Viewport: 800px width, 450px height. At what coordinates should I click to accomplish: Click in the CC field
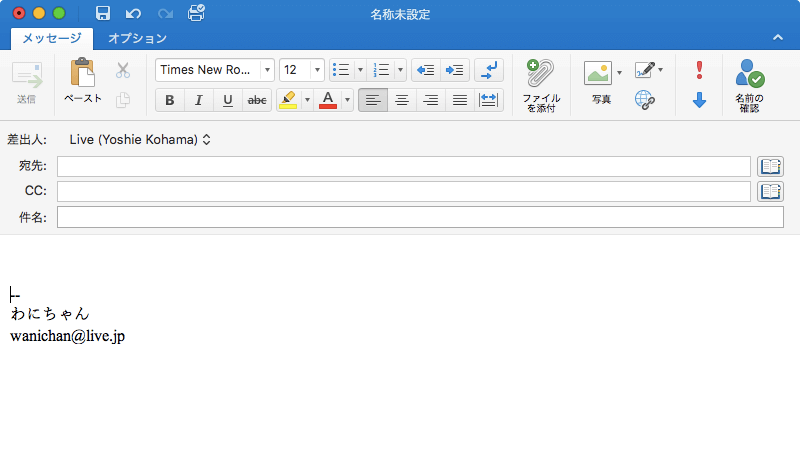404,191
